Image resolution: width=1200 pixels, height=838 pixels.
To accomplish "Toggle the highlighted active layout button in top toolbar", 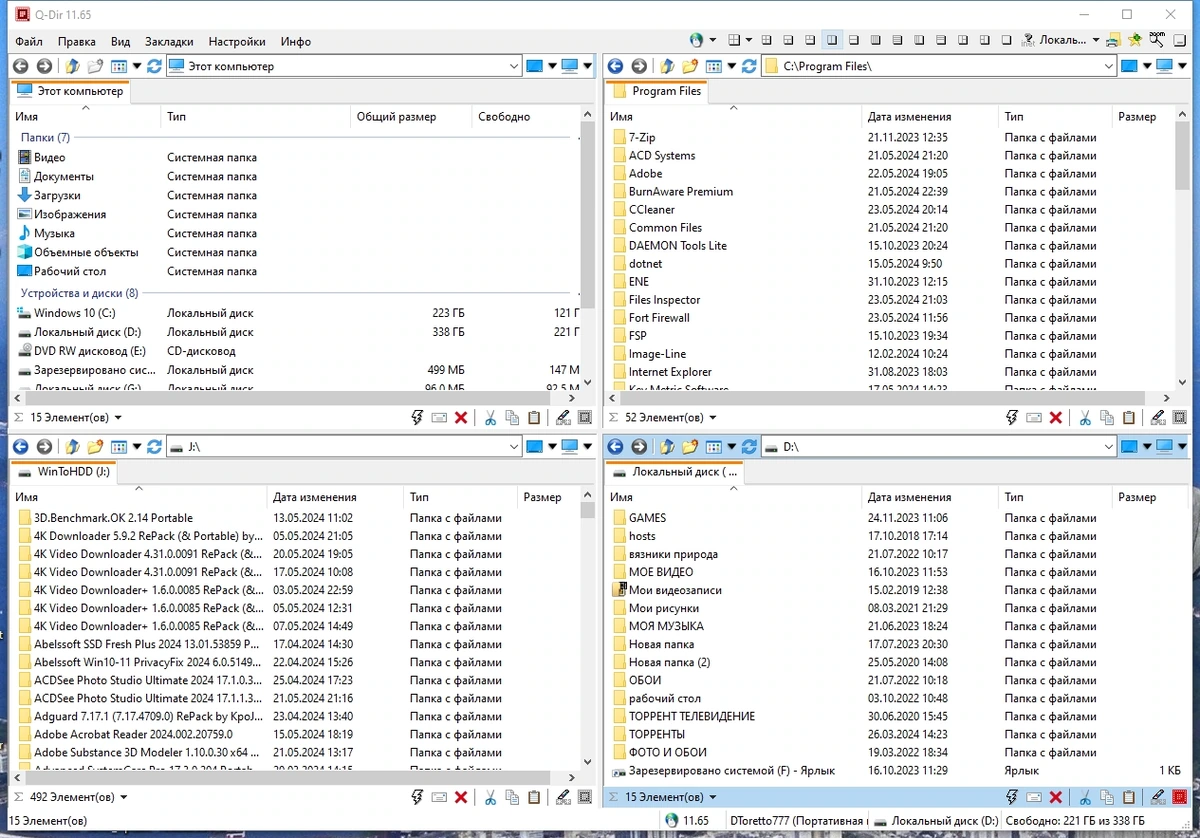I will 832,40.
